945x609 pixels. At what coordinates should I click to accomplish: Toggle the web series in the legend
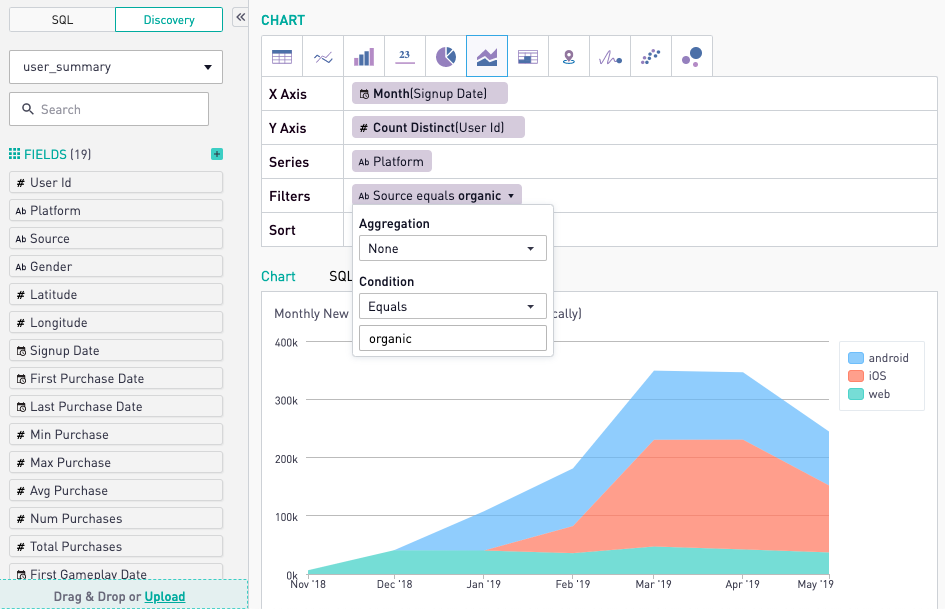(x=871, y=394)
